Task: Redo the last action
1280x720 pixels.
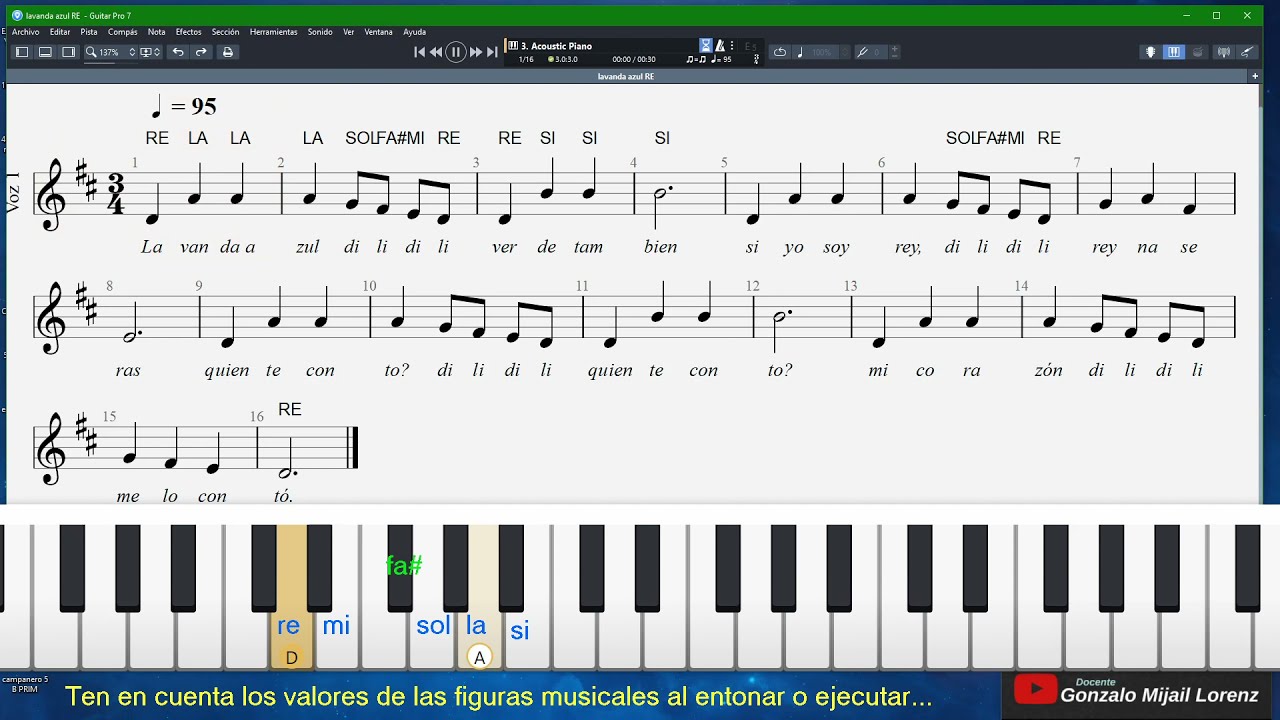Action: (201, 52)
